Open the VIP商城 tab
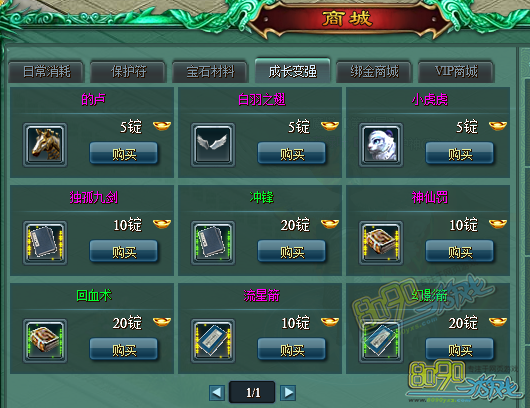Image resolution: width=530 pixels, height=408 pixels. pos(456,72)
